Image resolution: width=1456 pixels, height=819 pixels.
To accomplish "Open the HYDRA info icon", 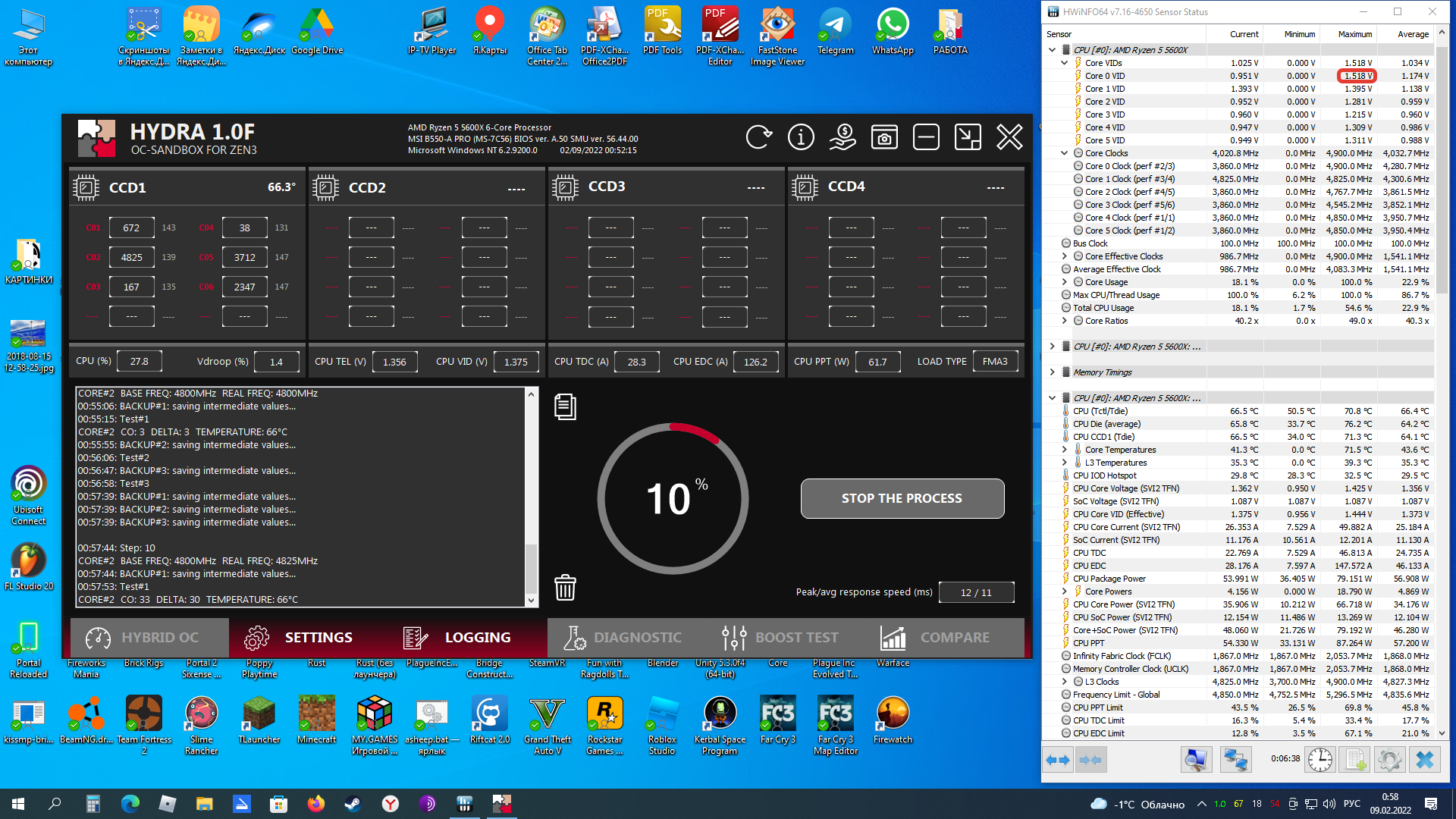I will click(801, 137).
